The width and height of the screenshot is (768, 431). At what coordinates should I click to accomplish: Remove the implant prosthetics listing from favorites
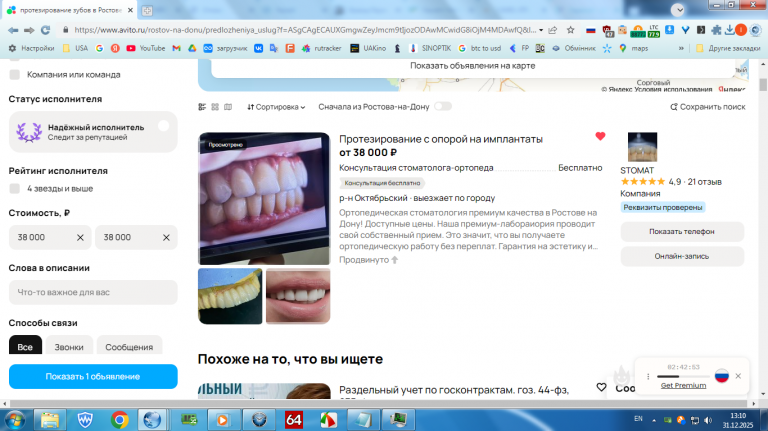click(600, 136)
